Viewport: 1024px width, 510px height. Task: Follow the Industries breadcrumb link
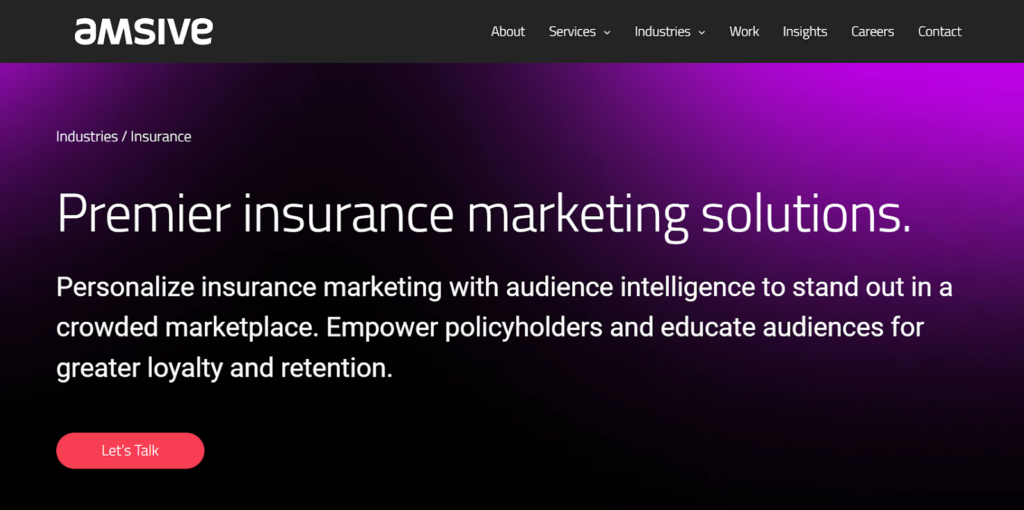pos(86,137)
